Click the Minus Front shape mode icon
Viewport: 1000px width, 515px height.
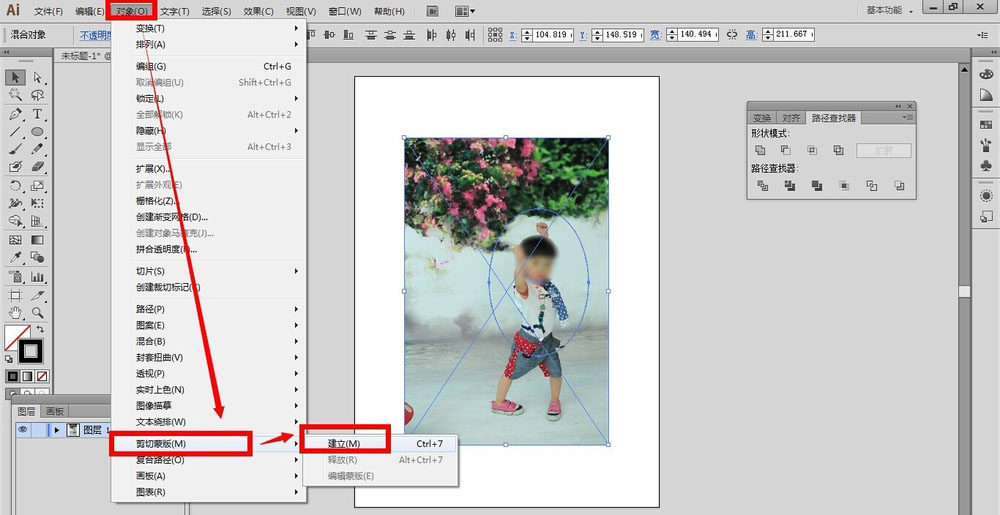[x=786, y=150]
